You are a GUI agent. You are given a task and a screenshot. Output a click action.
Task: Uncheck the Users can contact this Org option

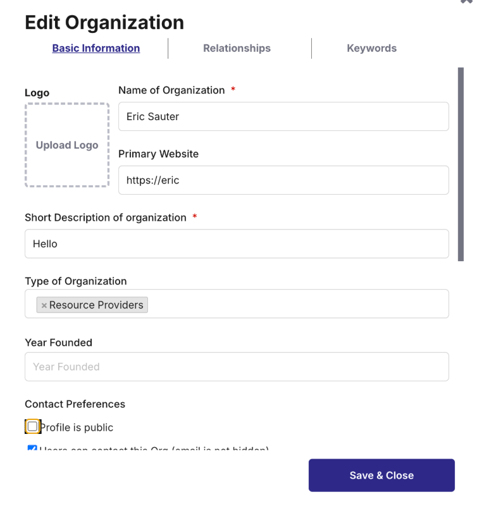(32, 448)
